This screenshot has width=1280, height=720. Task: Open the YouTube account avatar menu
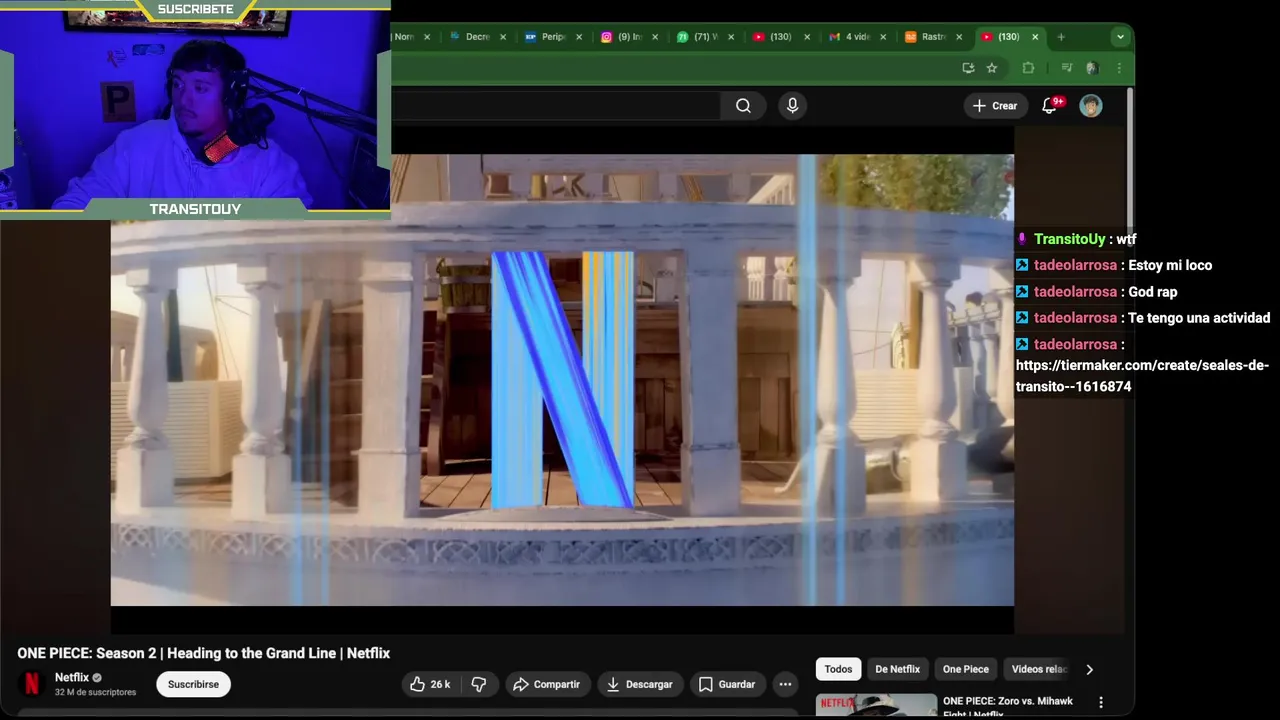1091,106
